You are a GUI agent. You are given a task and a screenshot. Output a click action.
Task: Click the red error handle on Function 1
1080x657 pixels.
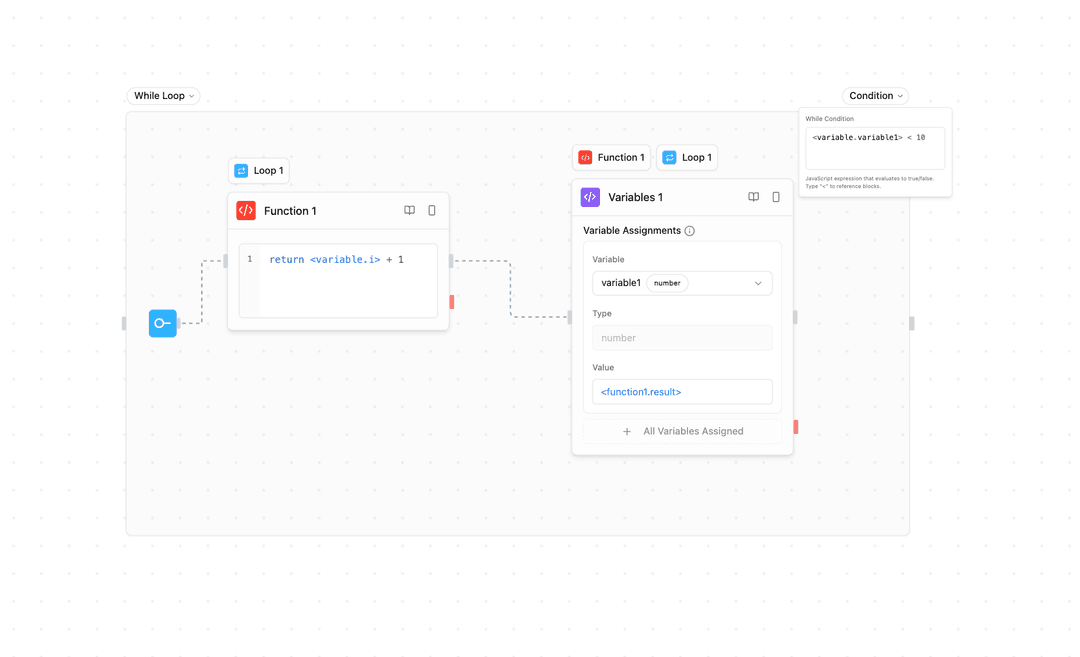coord(452,302)
